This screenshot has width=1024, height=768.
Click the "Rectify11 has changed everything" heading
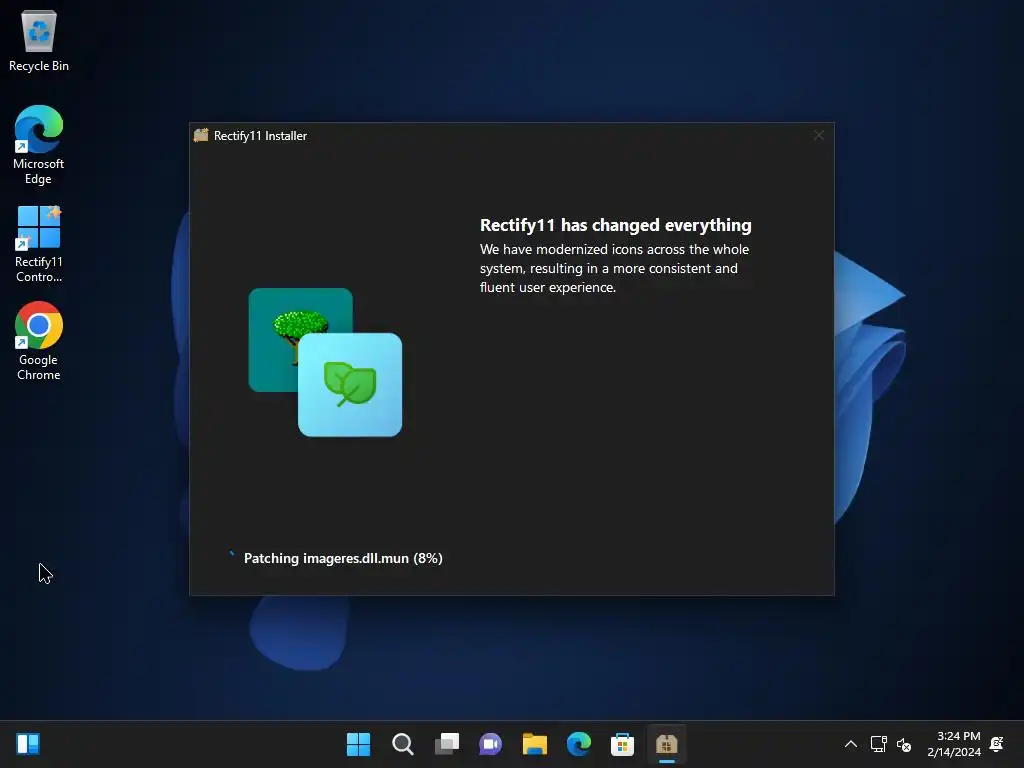[x=615, y=225]
